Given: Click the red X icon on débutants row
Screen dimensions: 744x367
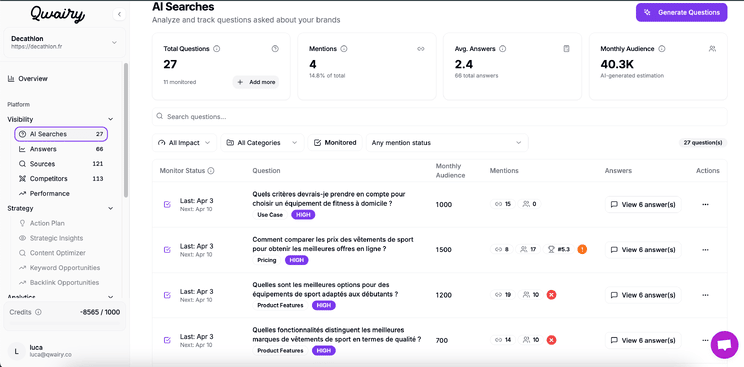Looking at the screenshot, I should pos(551,295).
